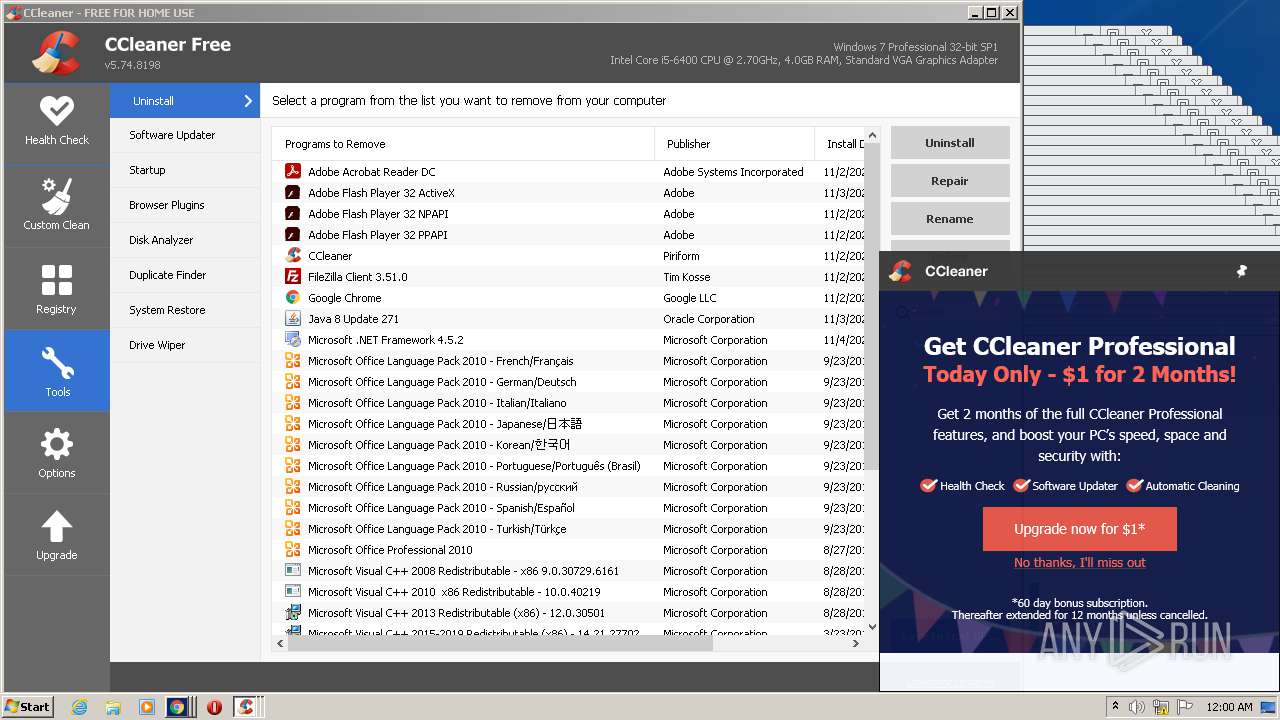This screenshot has width=1280, height=720.
Task: Select Adobe Flash Player 32 NPAPI row
Action: click(568, 213)
